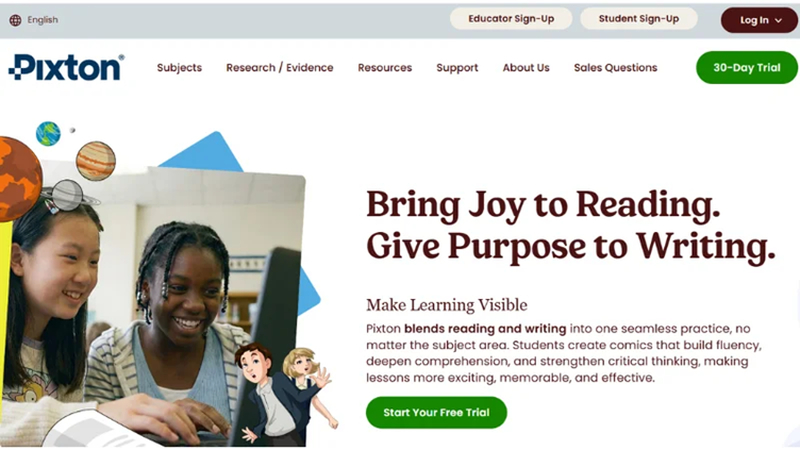The height and width of the screenshot is (450, 800).
Task: Open the Pixton logo homepage
Action: (x=66, y=67)
